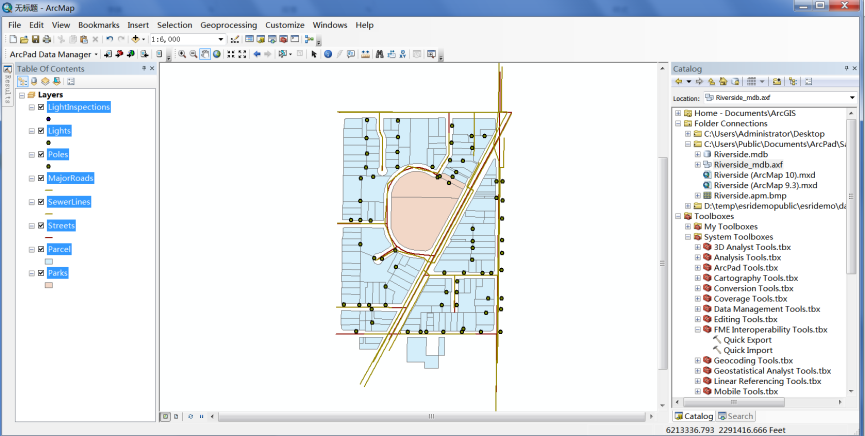The image size is (865, 436).
Task: Zoom to Full Extent globe
Action: (x=216, y=54)
